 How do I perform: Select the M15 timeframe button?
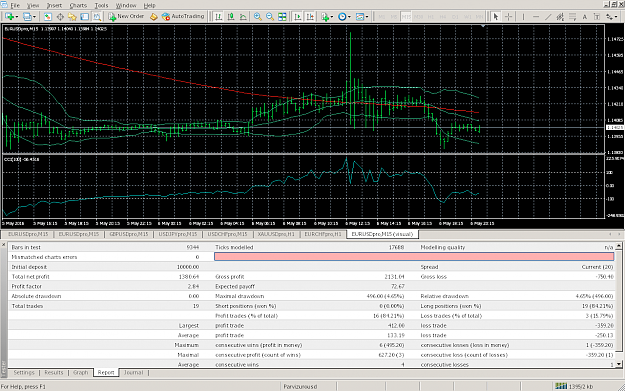point(406,17)
